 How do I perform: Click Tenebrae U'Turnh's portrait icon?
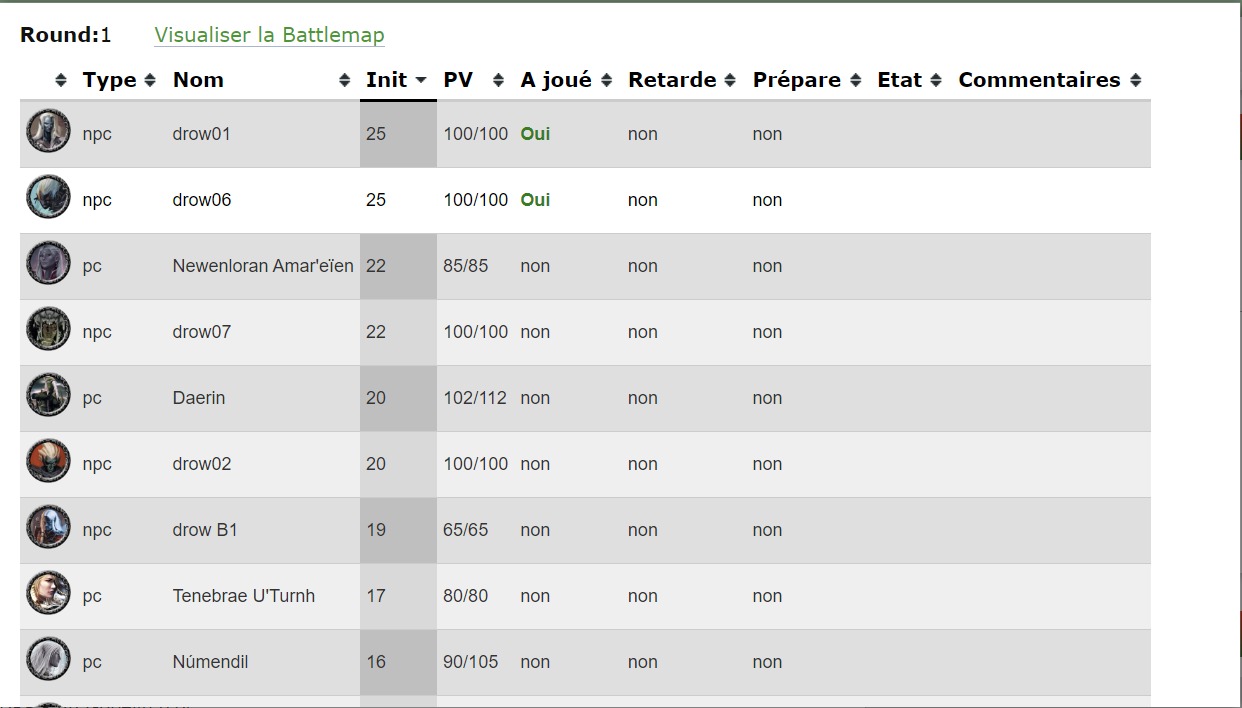coord(48,594)
